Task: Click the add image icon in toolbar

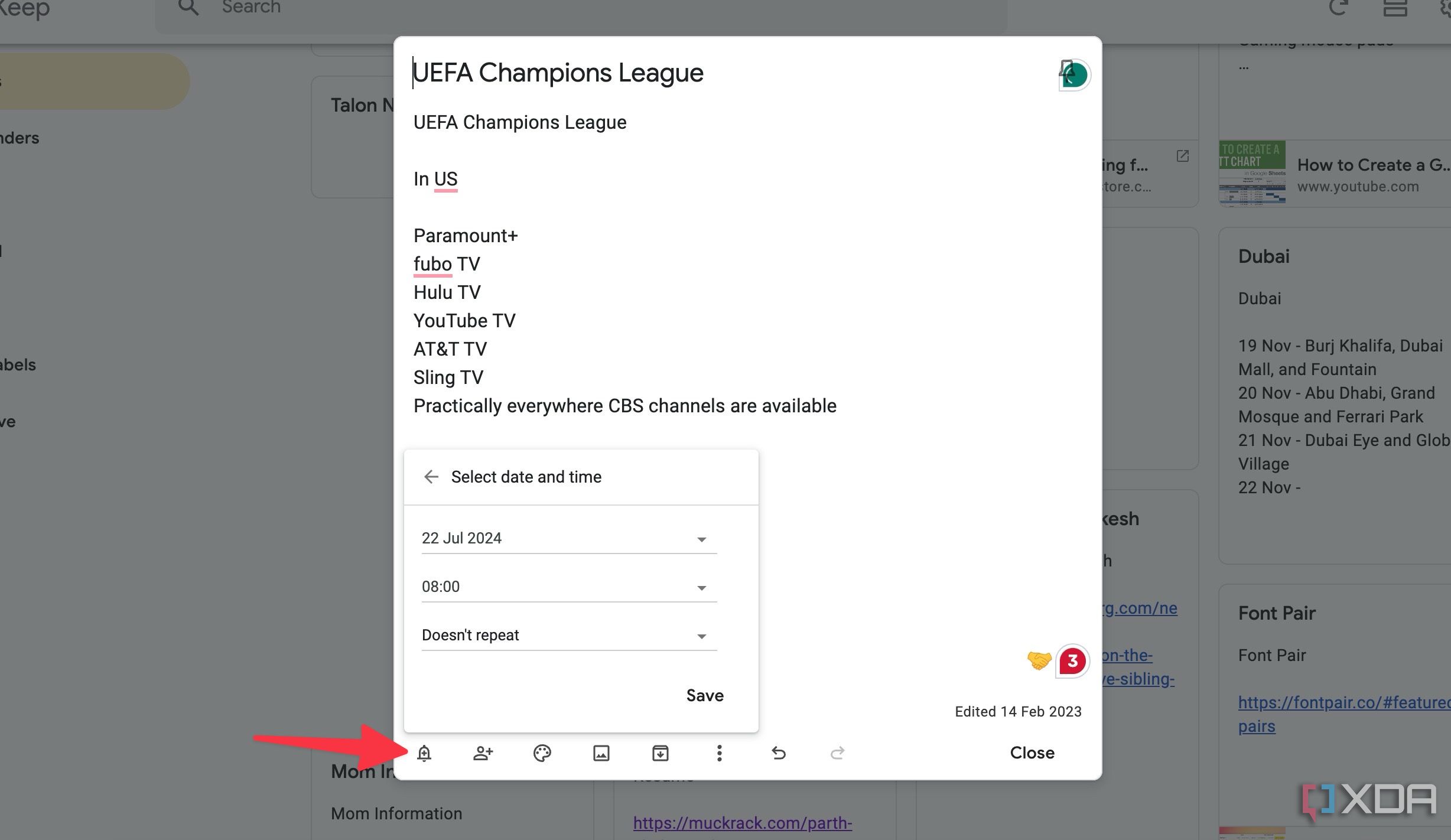Action: [x=601, y=753]
